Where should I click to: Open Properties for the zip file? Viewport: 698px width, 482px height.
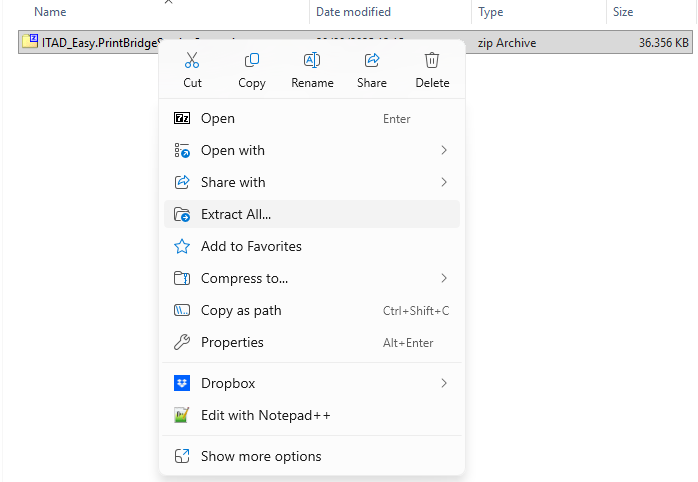coord(232,342)
